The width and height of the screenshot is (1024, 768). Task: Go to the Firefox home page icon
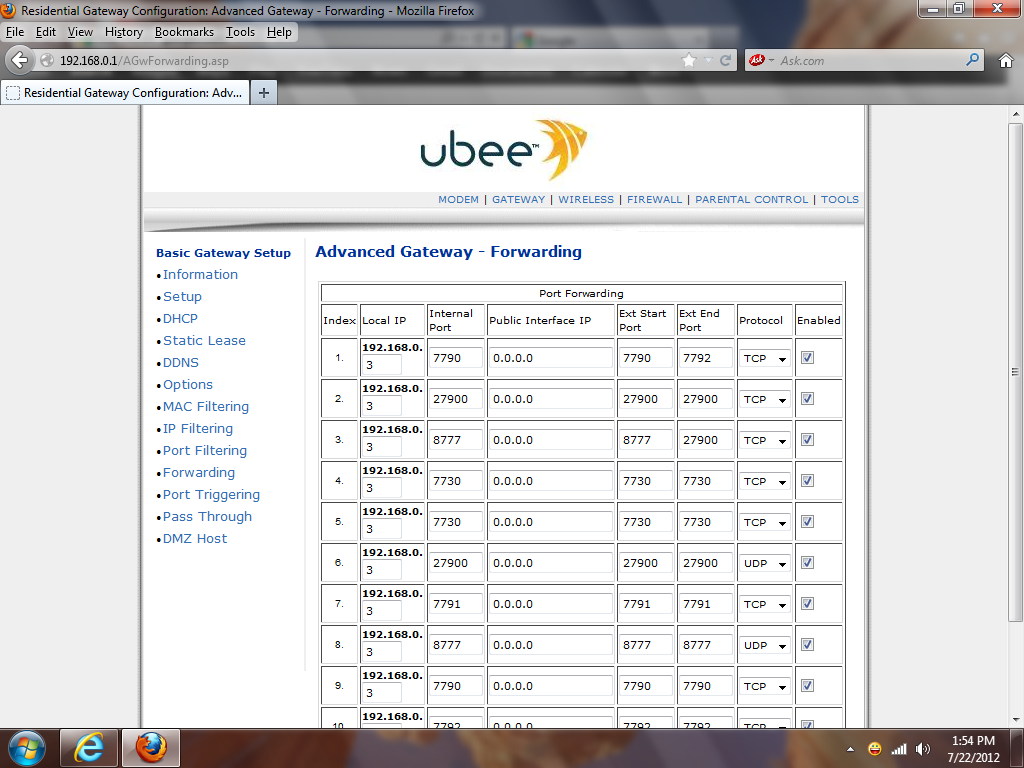click(1006, 60)
